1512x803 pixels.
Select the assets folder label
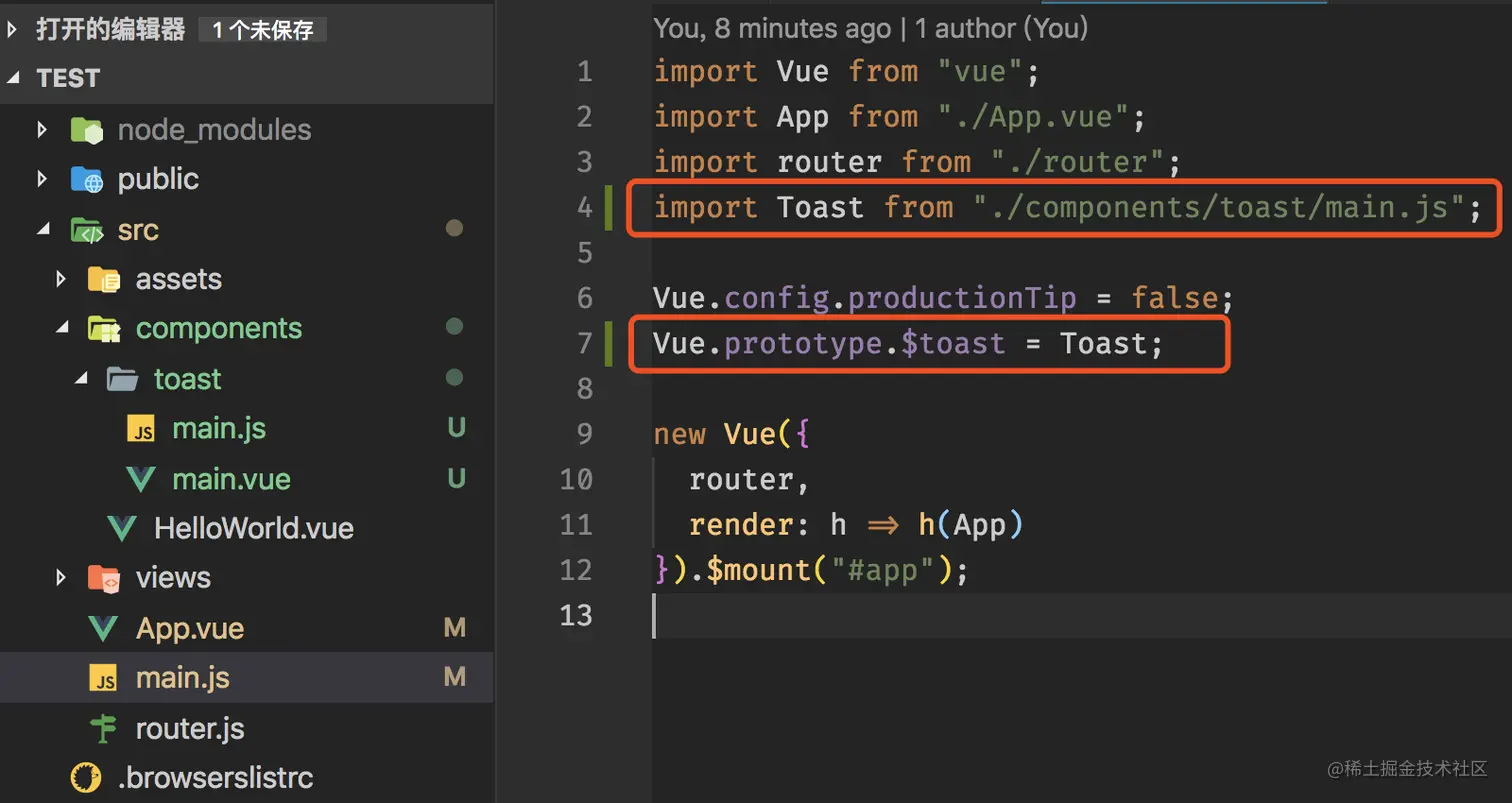pyautogui.click(x=179, y=279)
